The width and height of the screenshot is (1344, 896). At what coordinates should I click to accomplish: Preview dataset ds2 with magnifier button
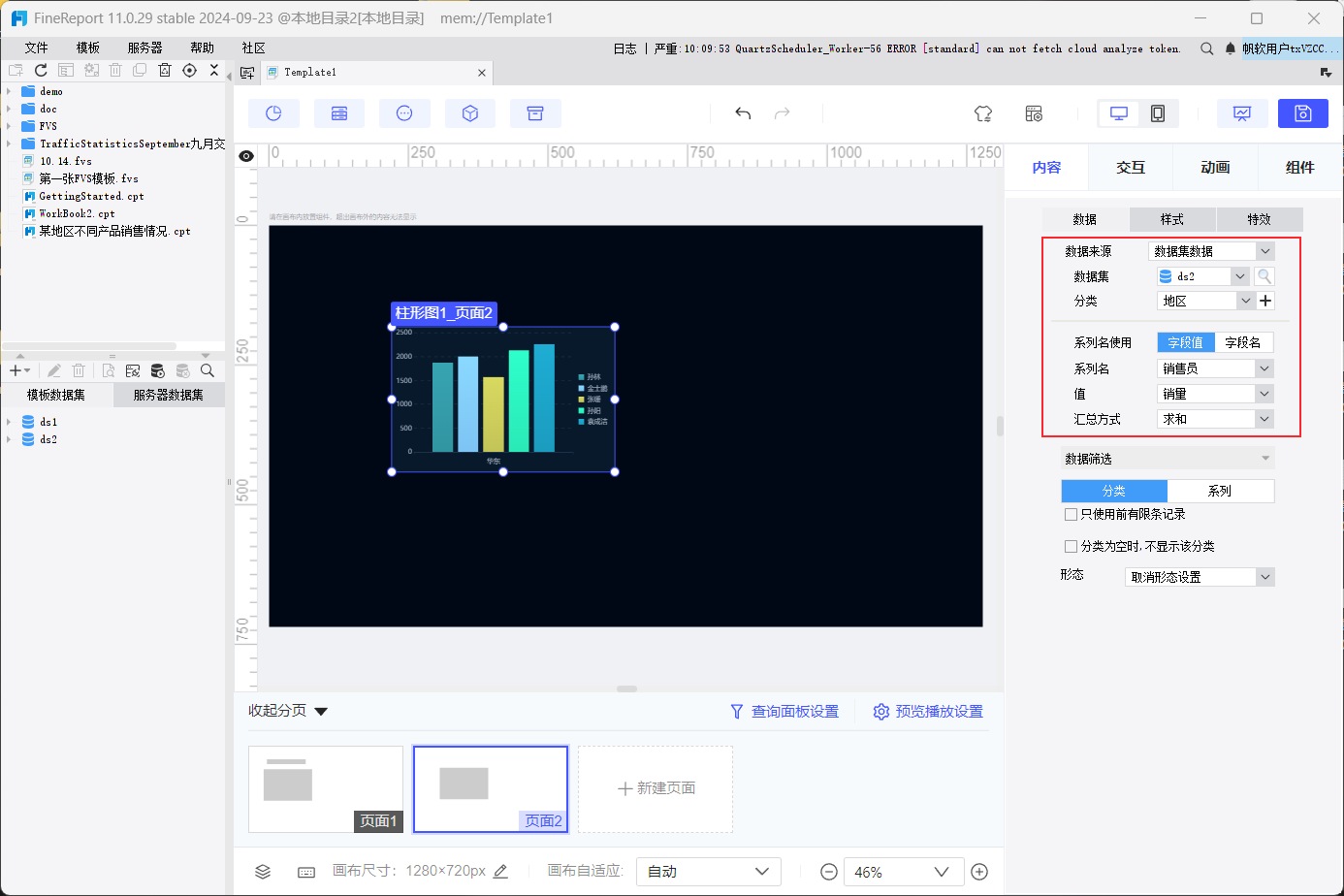coord(1264,276)
